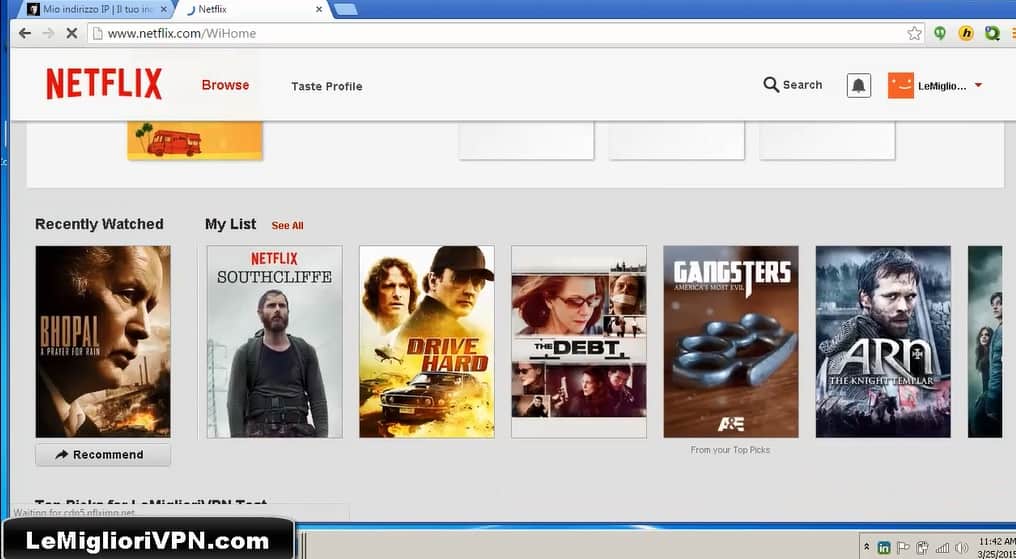Click the My List heading
Image resolution: width=1016 pixels, height=559 pixels.
231,224
